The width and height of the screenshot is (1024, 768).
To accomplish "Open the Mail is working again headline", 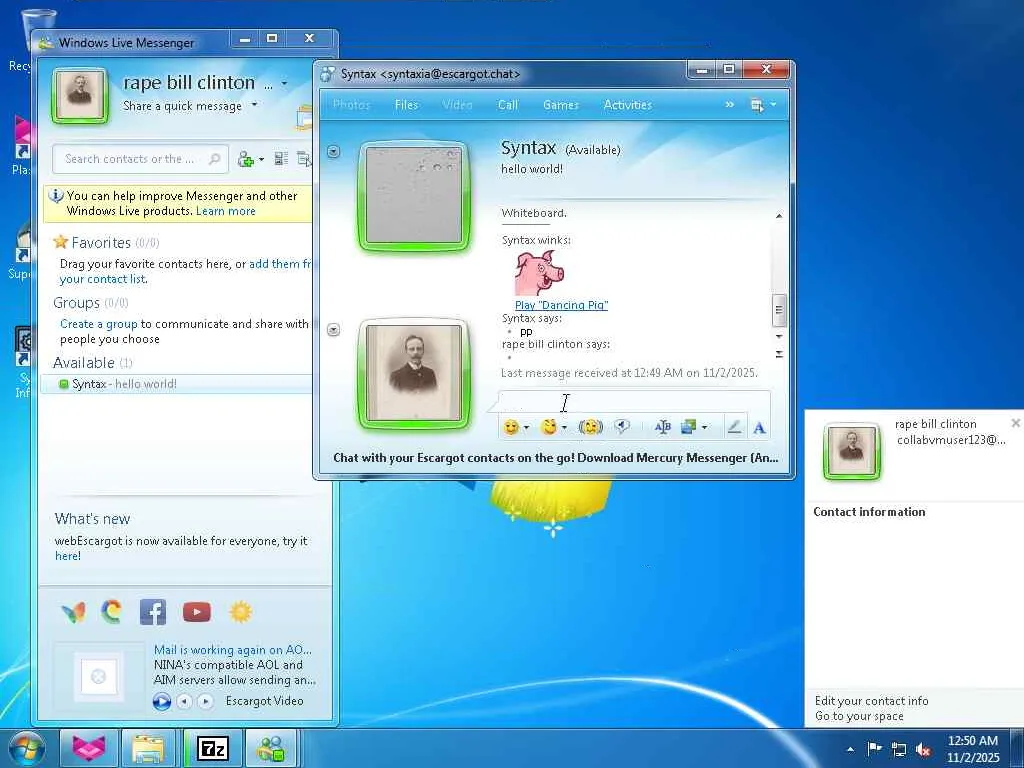I will coord(232,650).
